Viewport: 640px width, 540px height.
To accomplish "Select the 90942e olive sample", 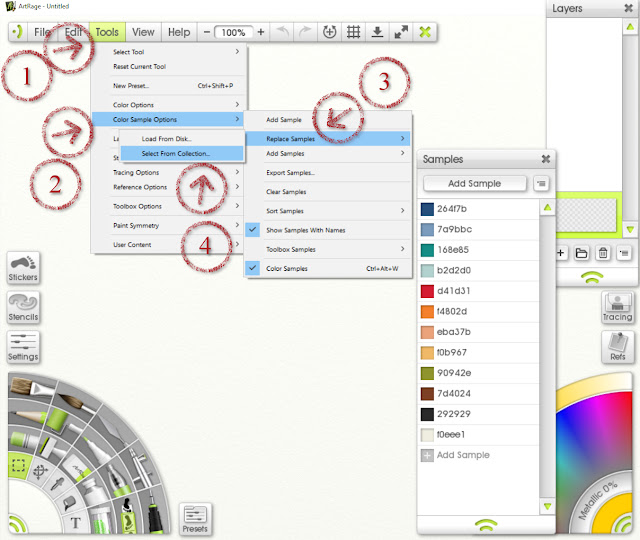I will pos(479,373).
